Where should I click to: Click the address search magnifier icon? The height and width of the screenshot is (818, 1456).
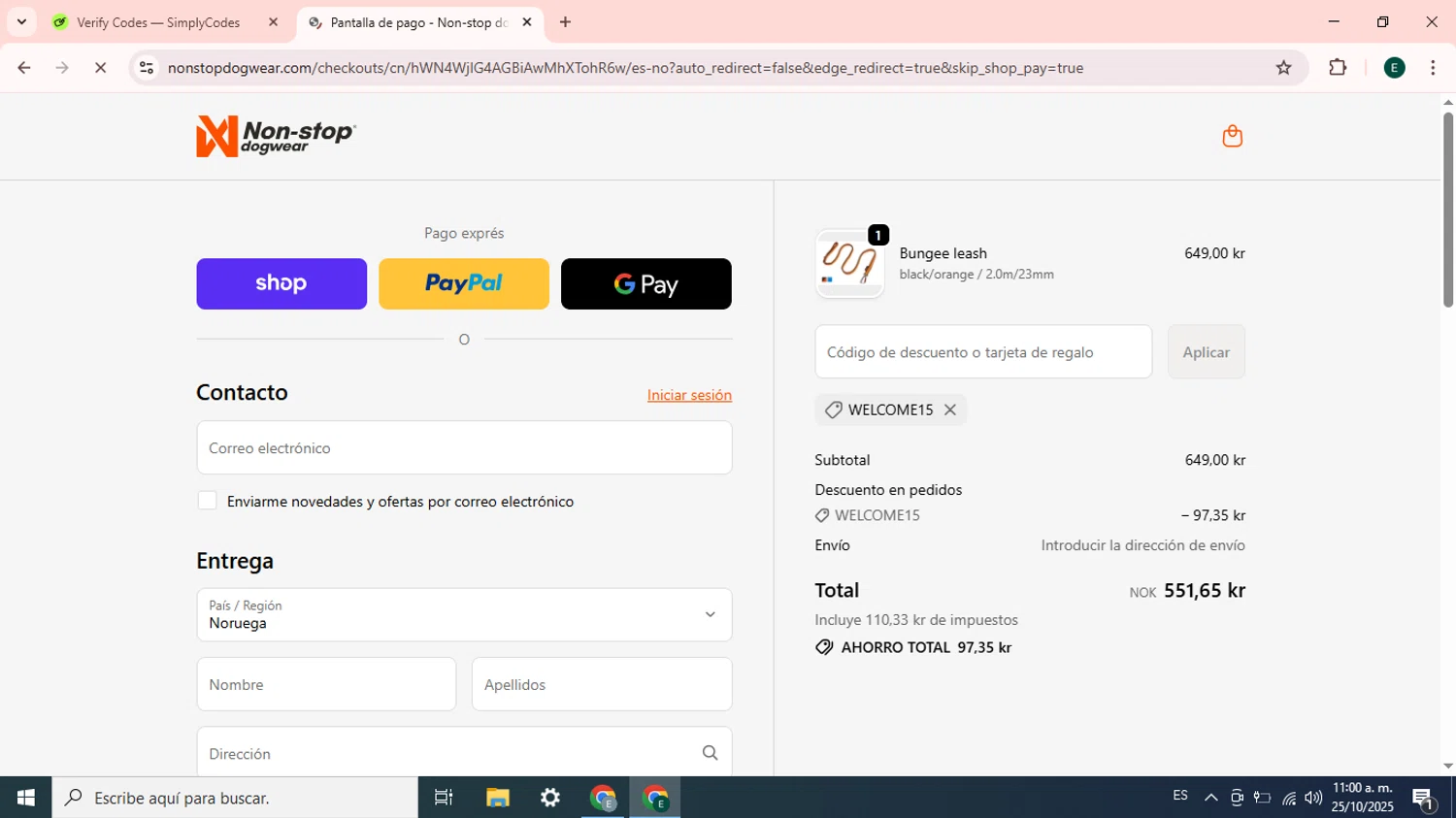tap(710, 753)
